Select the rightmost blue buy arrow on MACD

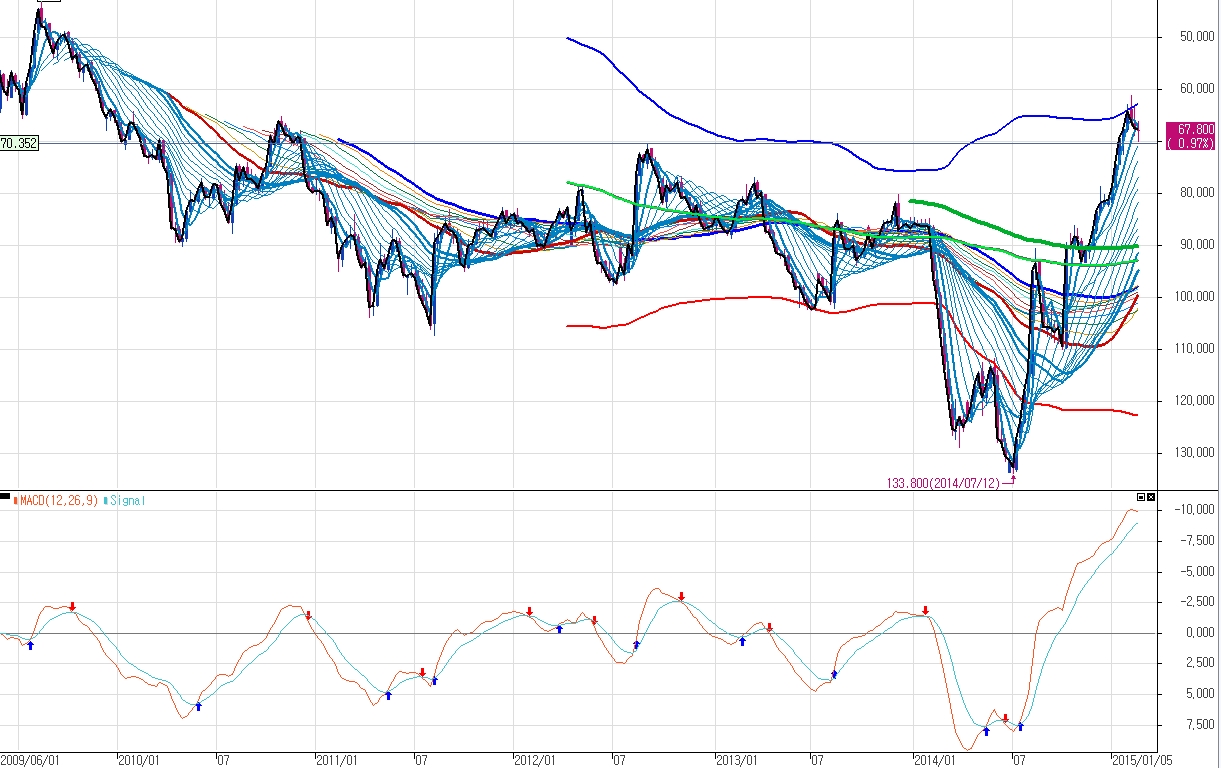[1020, 726]
